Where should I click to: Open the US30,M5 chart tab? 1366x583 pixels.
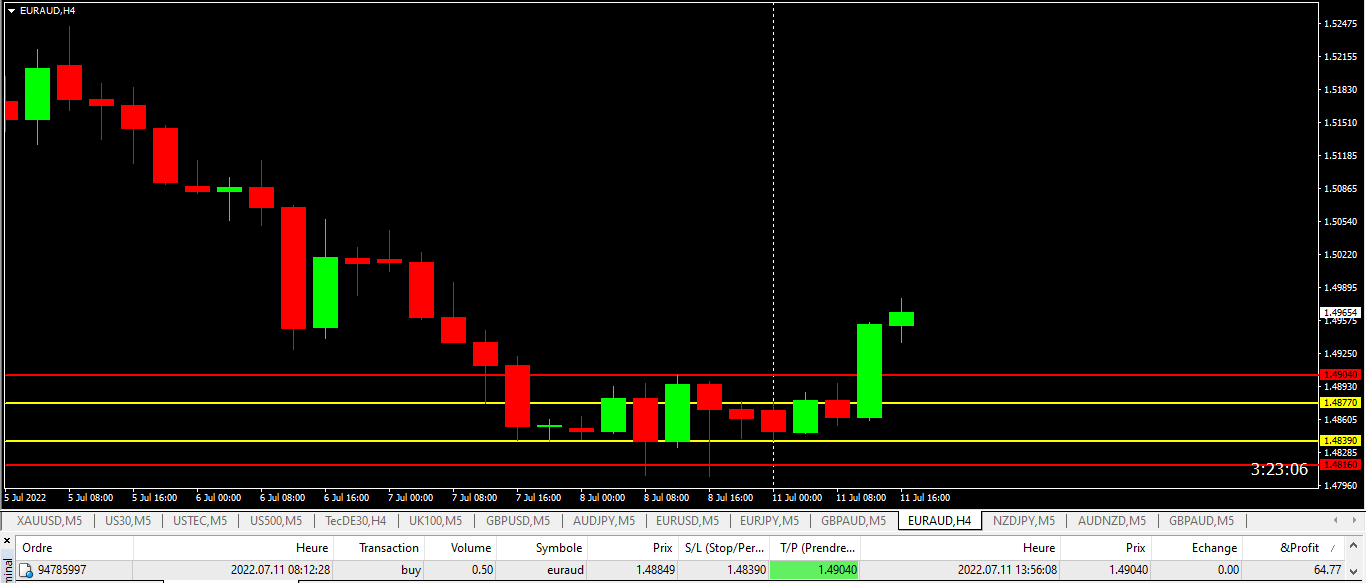[x=128, y=521]
